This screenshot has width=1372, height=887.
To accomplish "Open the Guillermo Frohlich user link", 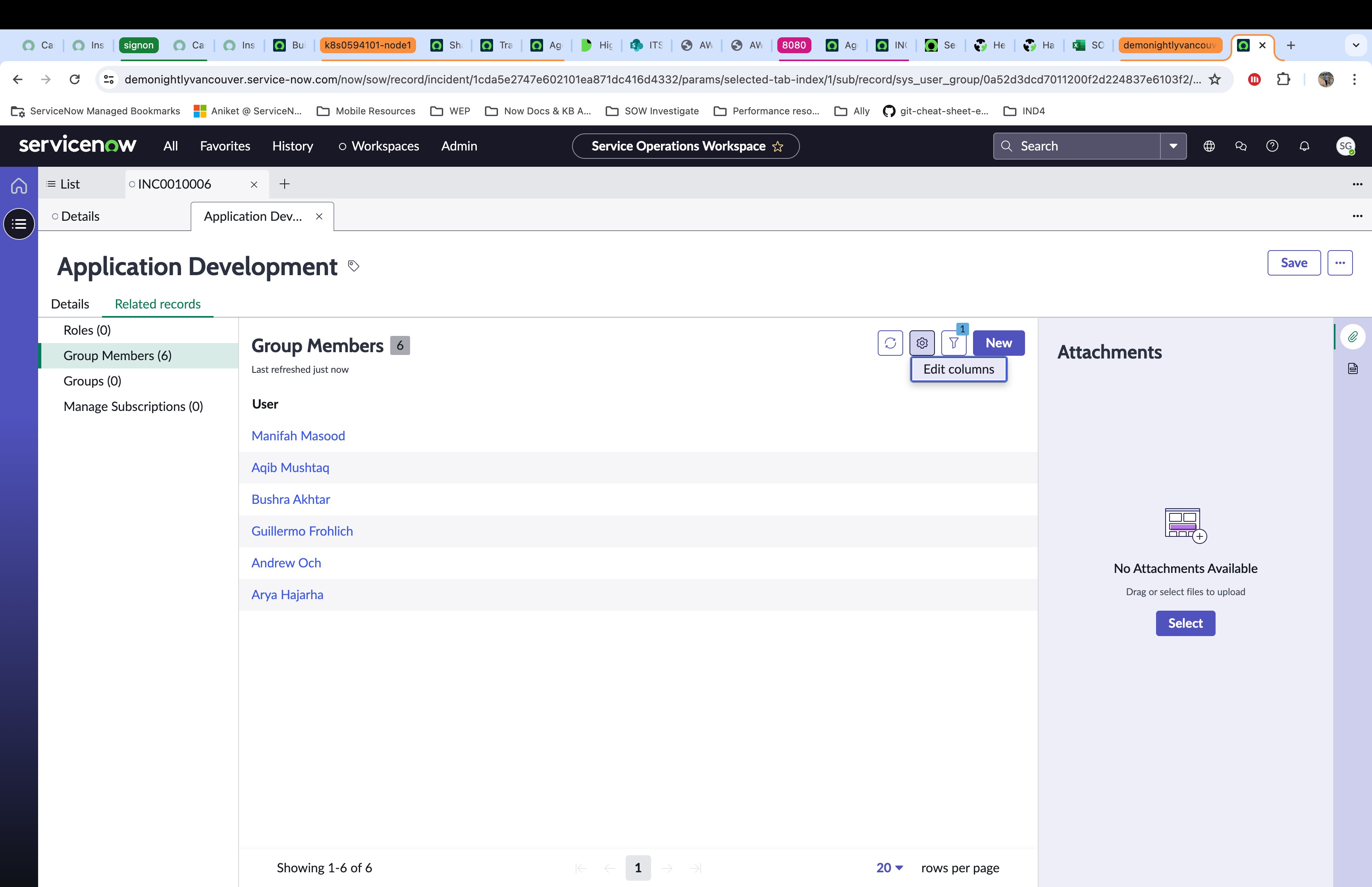I will 302,531.
